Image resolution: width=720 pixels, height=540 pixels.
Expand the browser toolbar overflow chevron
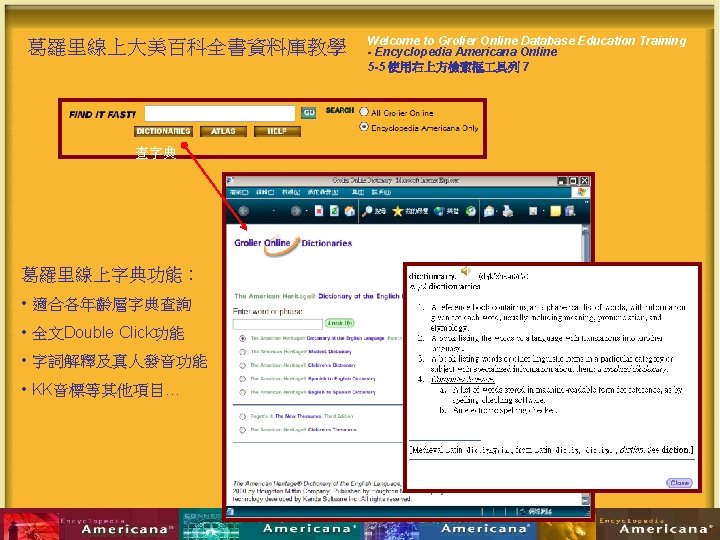point(586,202)
